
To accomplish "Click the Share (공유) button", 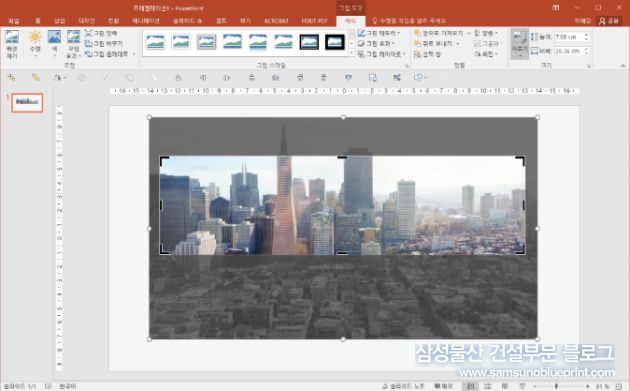I will point(609,21).
